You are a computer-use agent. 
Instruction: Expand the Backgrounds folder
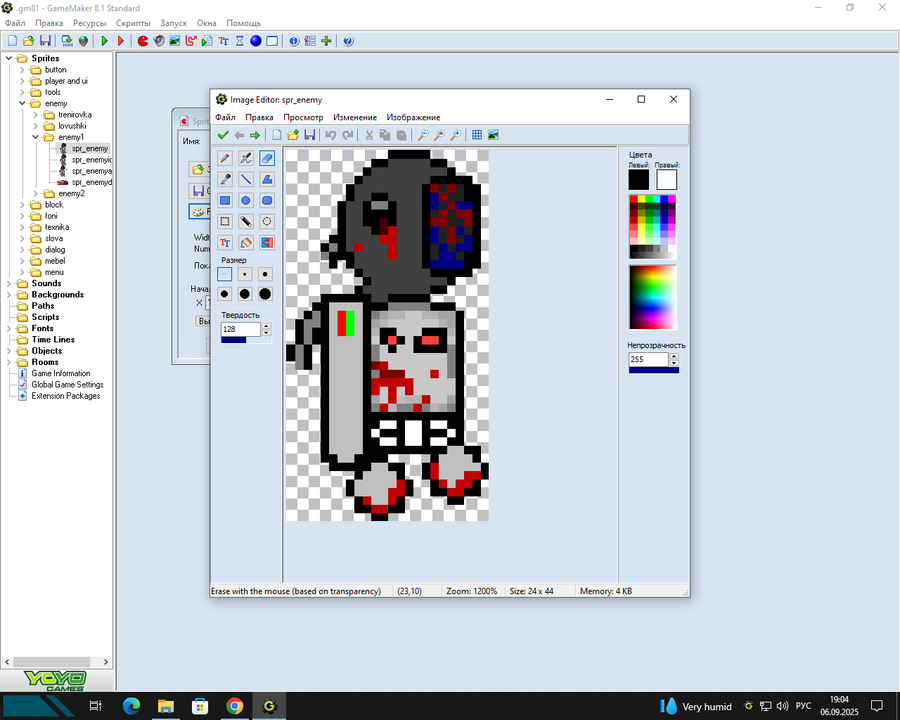[x=9, y=295]
